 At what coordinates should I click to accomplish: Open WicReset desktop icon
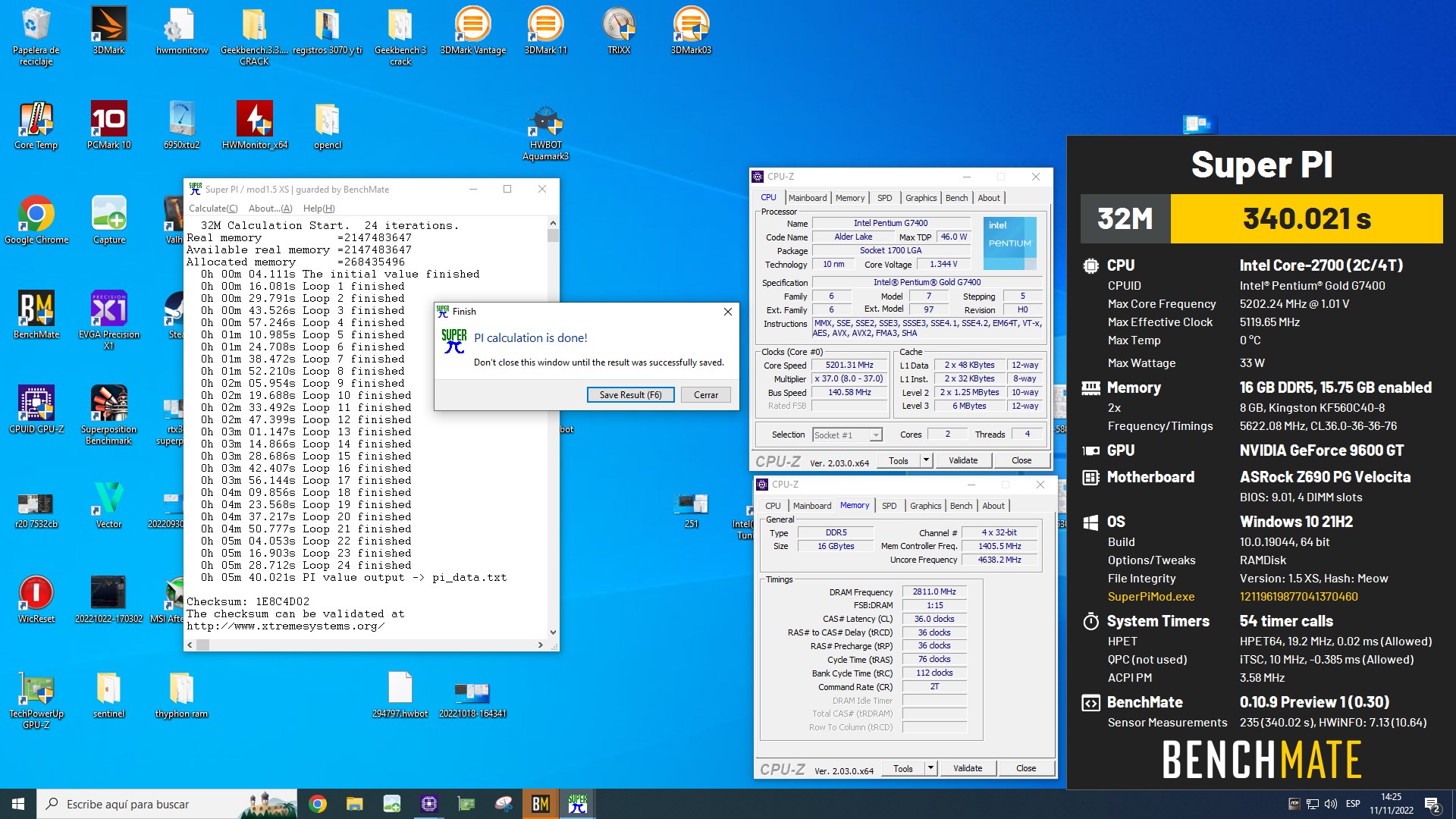36,599
